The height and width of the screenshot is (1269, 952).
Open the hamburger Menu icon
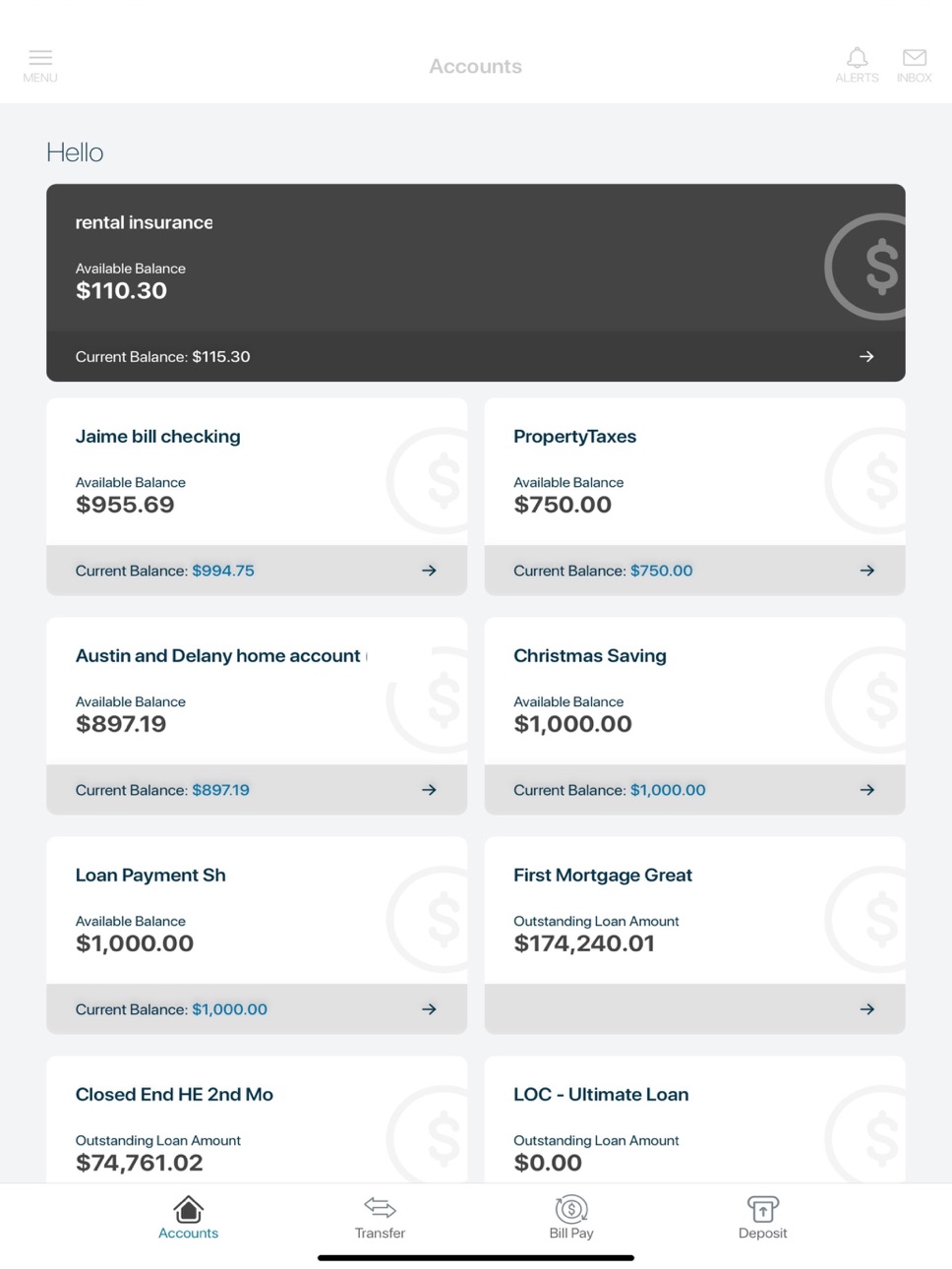pos(40,57)
